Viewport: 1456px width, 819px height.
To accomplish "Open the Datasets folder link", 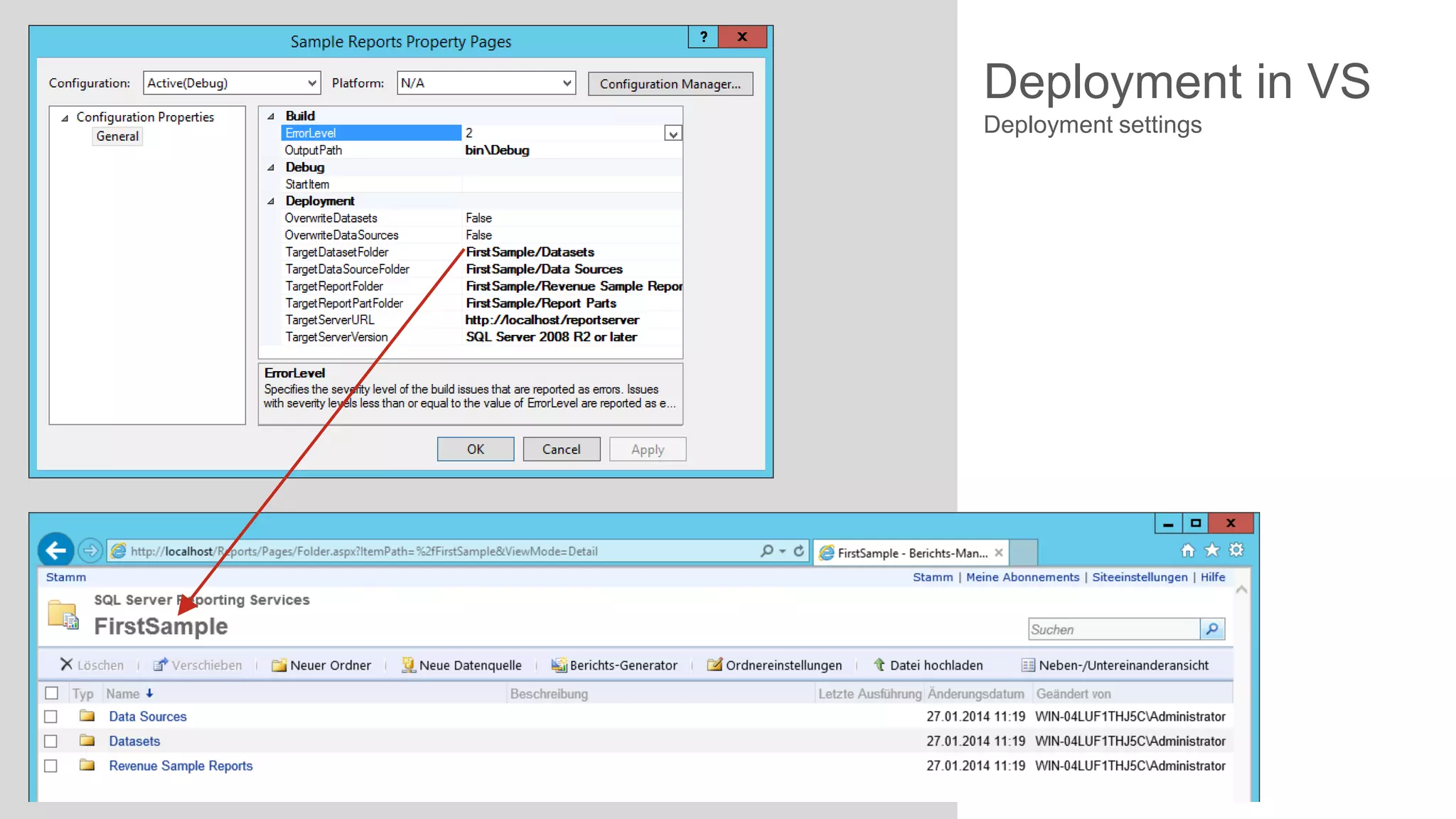I will point(134,741).
